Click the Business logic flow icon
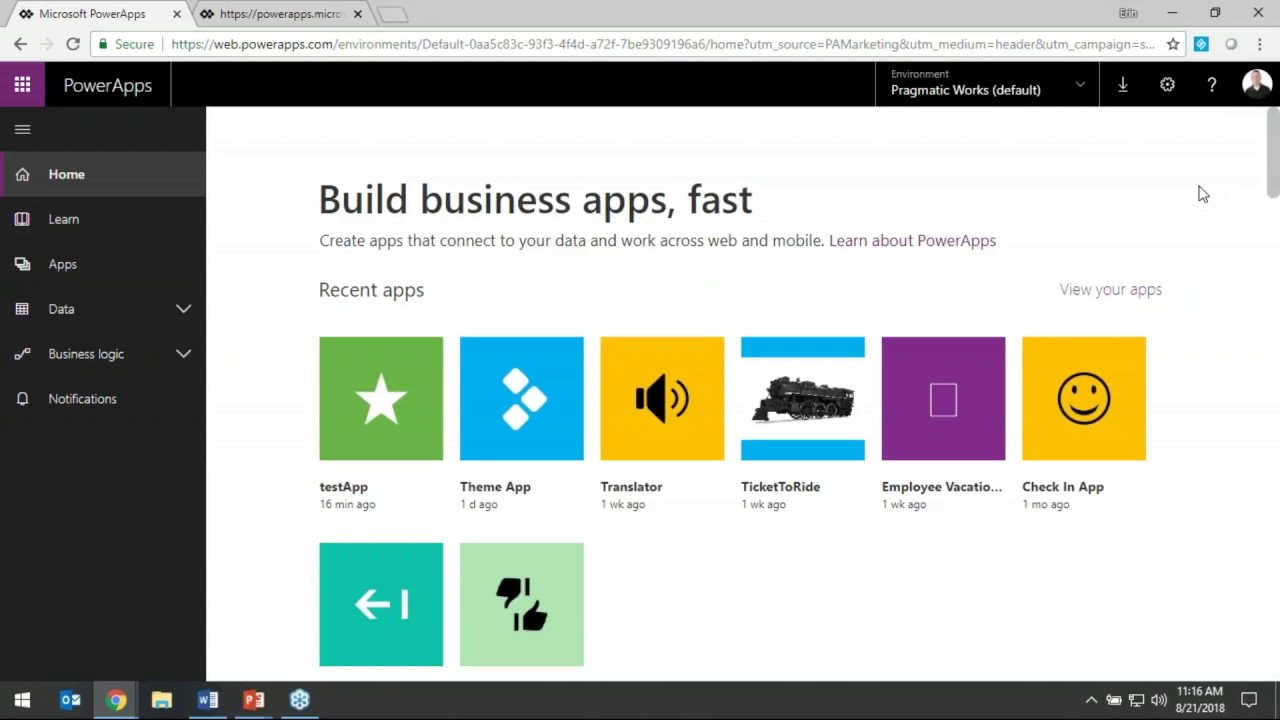The image size is (1280, 720). point(22,354)
